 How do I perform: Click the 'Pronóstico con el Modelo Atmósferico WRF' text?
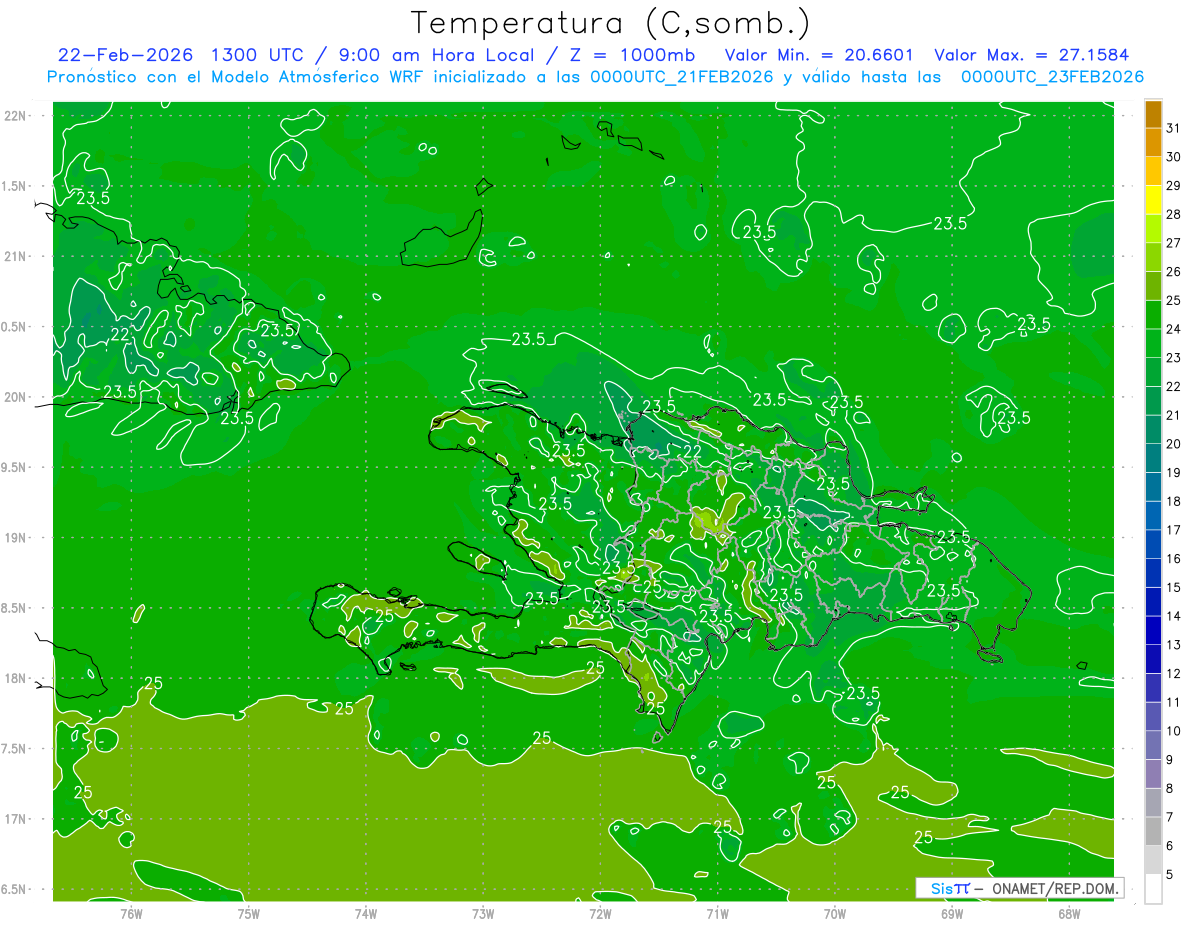(237, 77)
